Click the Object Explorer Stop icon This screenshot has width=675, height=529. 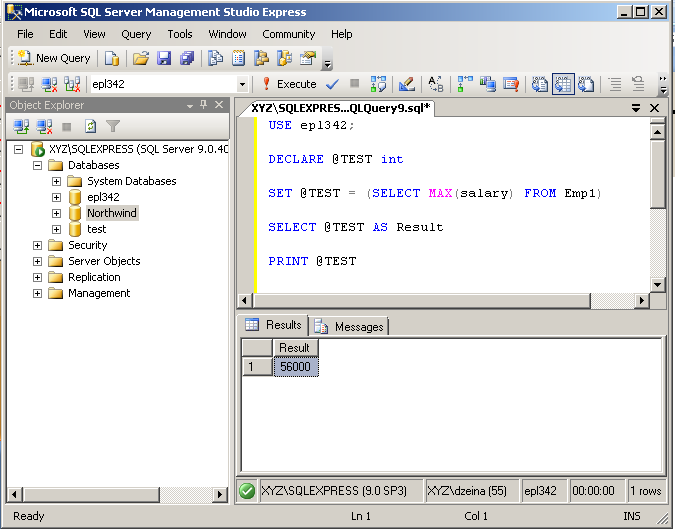coord(67,127)
